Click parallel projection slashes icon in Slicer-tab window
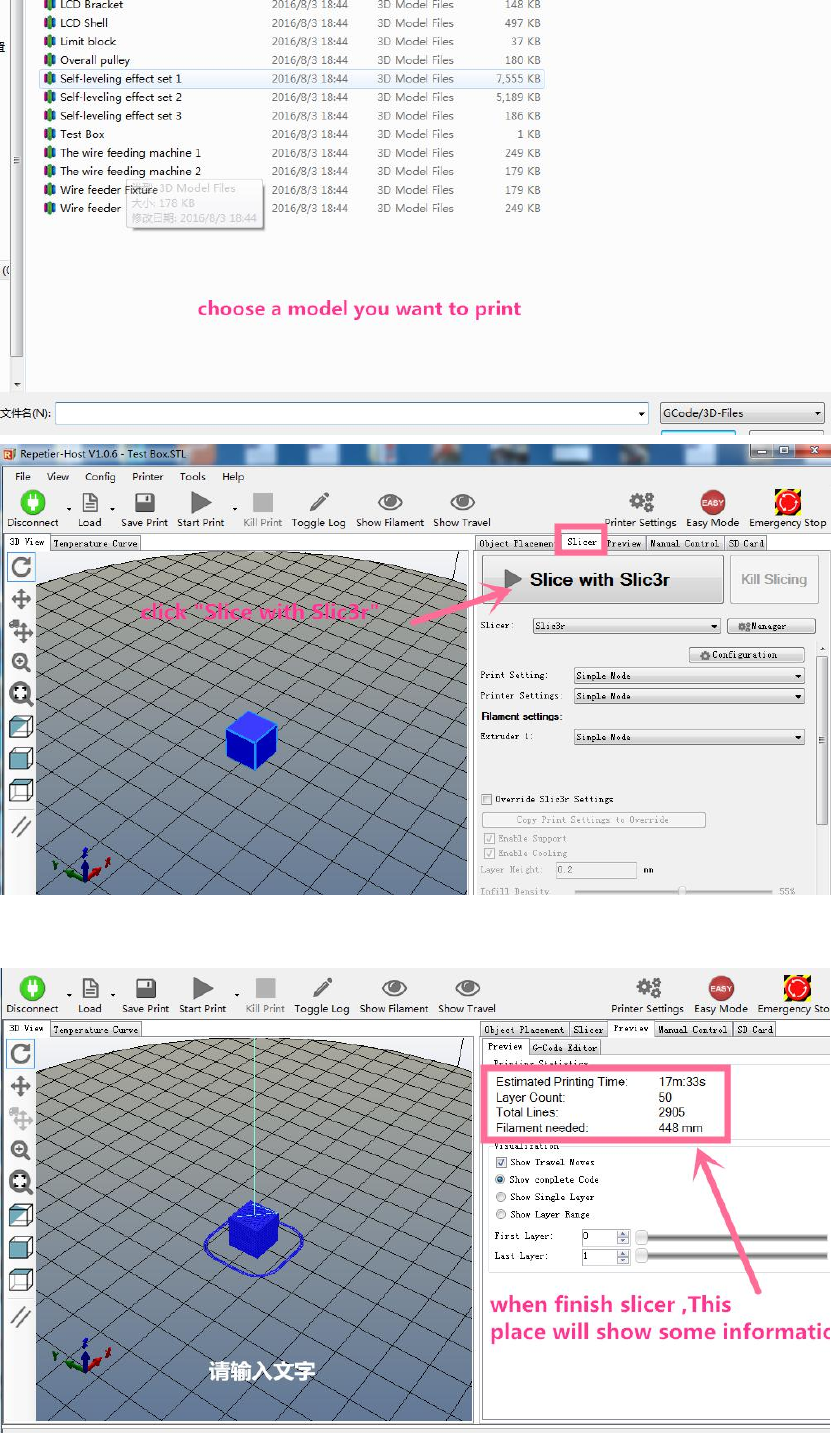The width and height of the screenshot is (831, 1433). (20, 826)
